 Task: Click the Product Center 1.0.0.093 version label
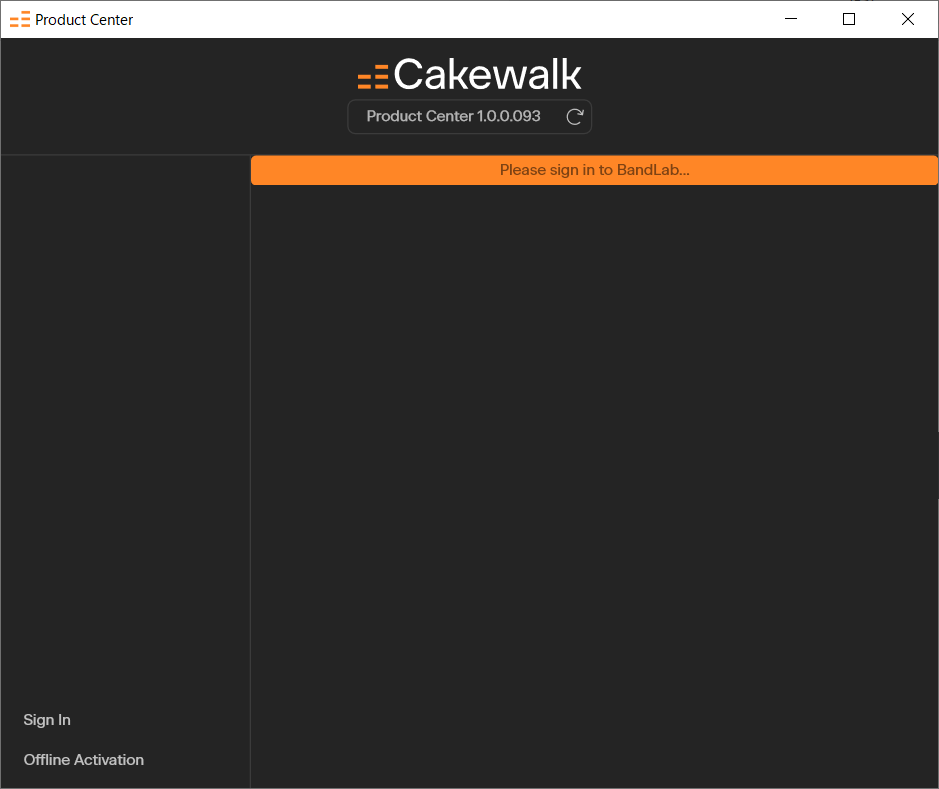click(x=453, y=116)
